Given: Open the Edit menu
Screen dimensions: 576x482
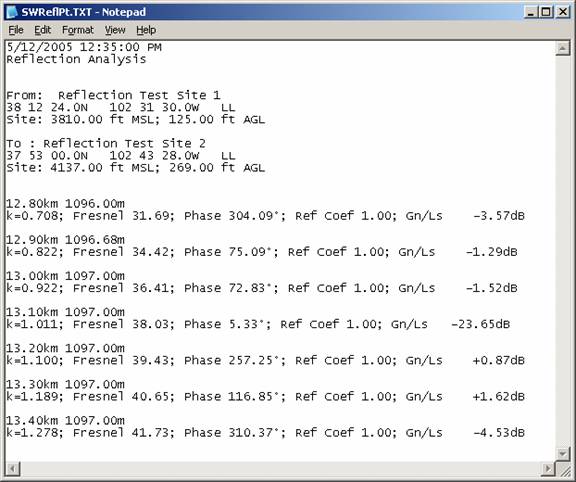Looking at the screenshot, I should (43, 30).
